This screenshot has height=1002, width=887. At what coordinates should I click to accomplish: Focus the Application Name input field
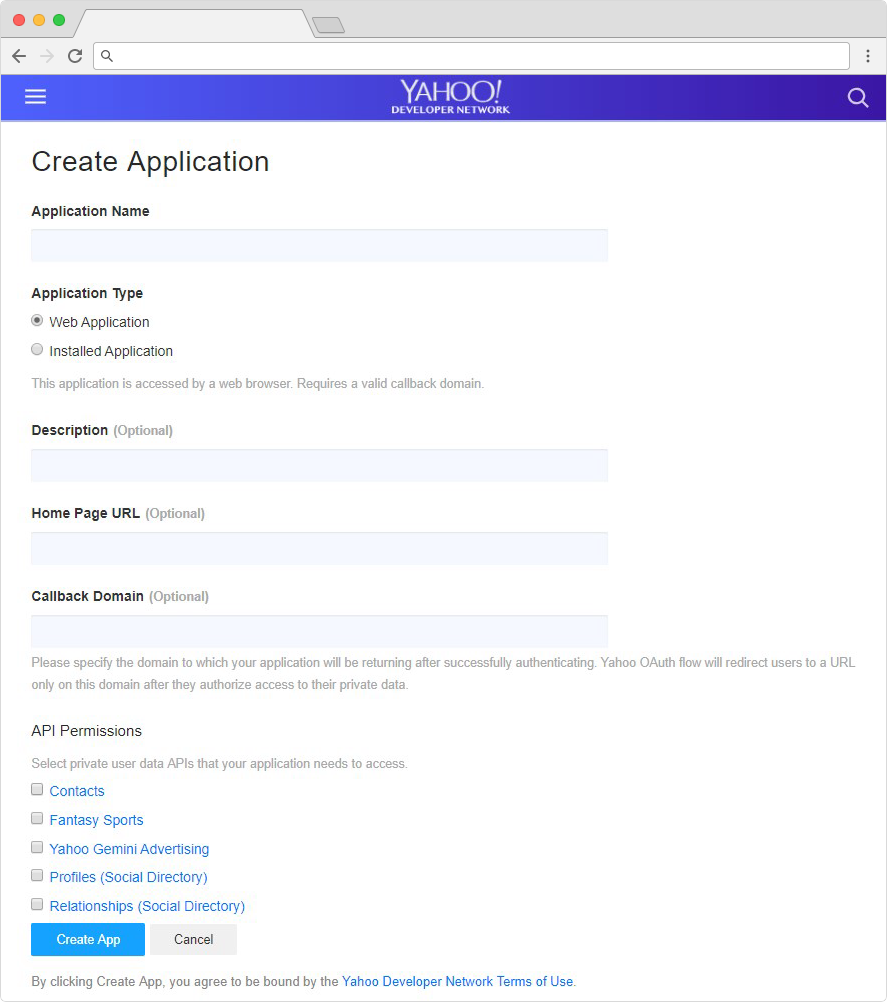(x=320, y=245)
